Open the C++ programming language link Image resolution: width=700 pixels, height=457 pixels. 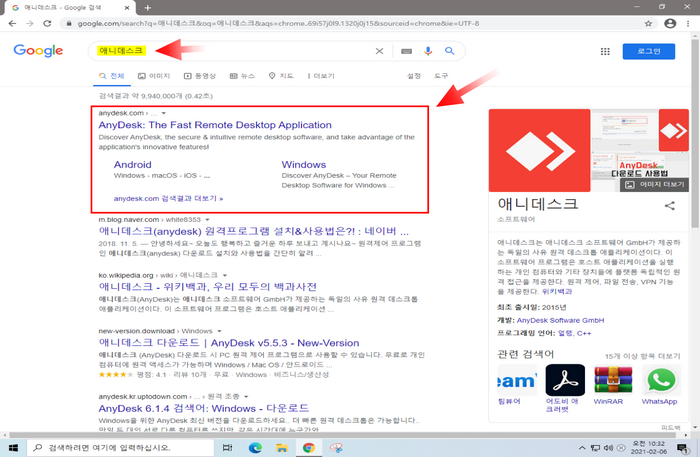[x=584, y=333]
